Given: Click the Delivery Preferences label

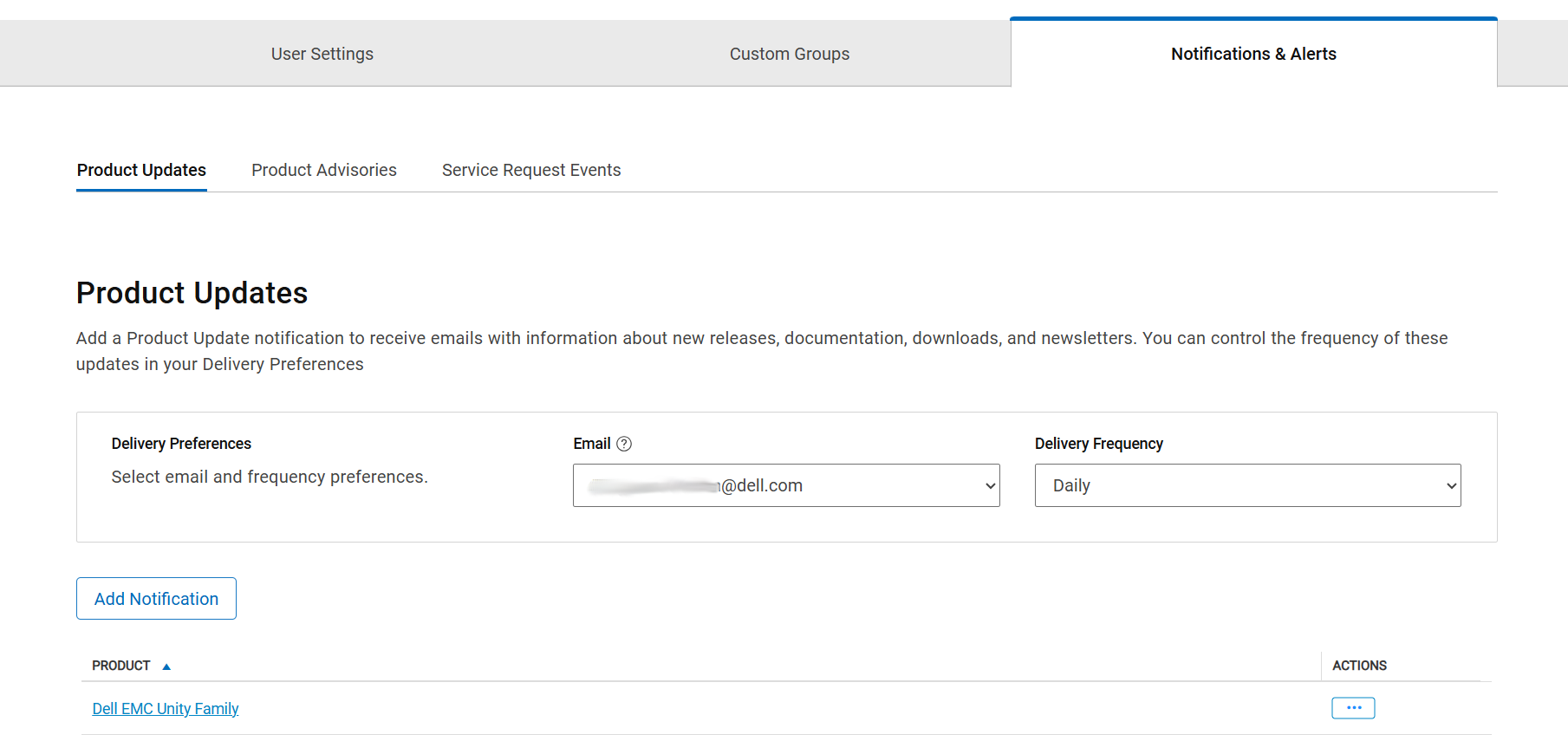Looking at the screenshot, I should 181,444.
